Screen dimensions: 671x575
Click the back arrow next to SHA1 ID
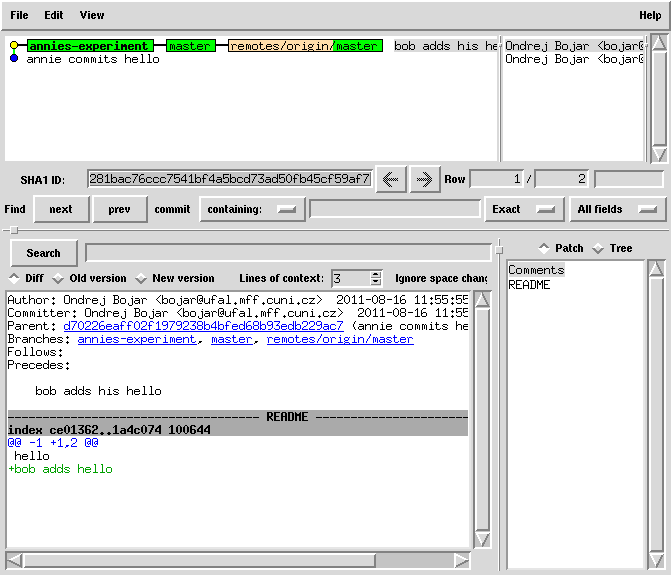tap(391, 179)
